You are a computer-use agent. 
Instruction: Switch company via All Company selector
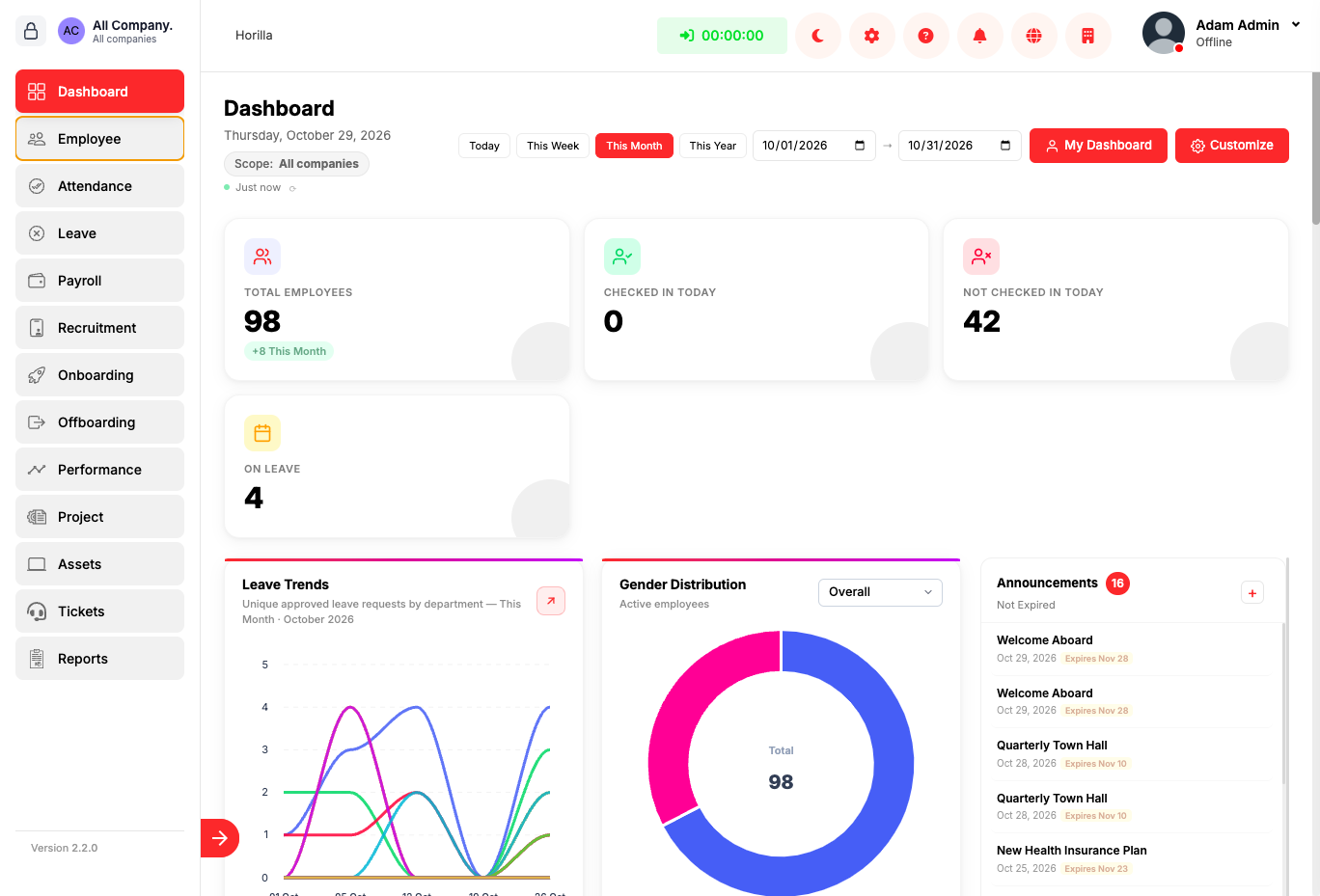116,31
